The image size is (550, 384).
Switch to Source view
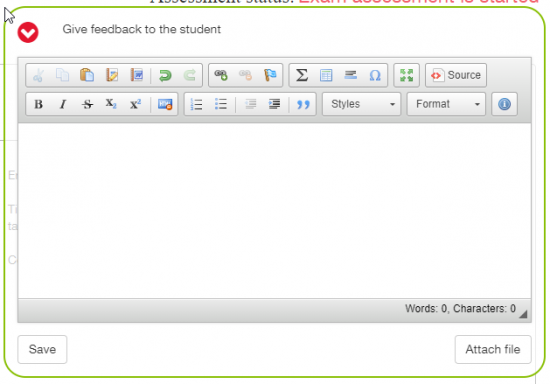pyautogui.click(x=456, y=75)
